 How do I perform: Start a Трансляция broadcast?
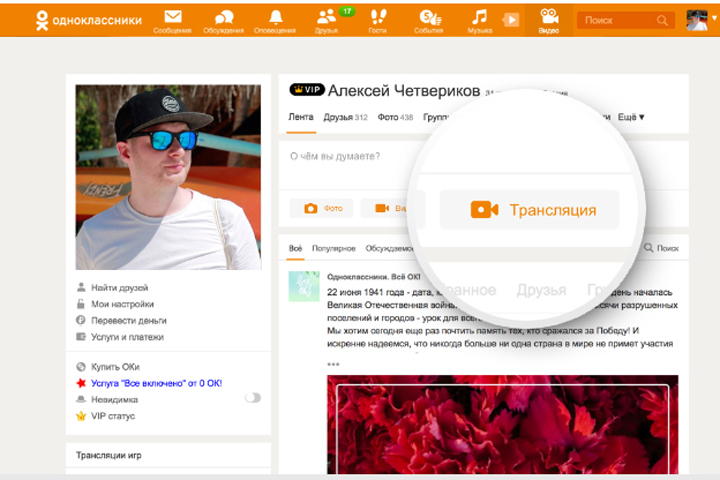click(x=530, y=210)
